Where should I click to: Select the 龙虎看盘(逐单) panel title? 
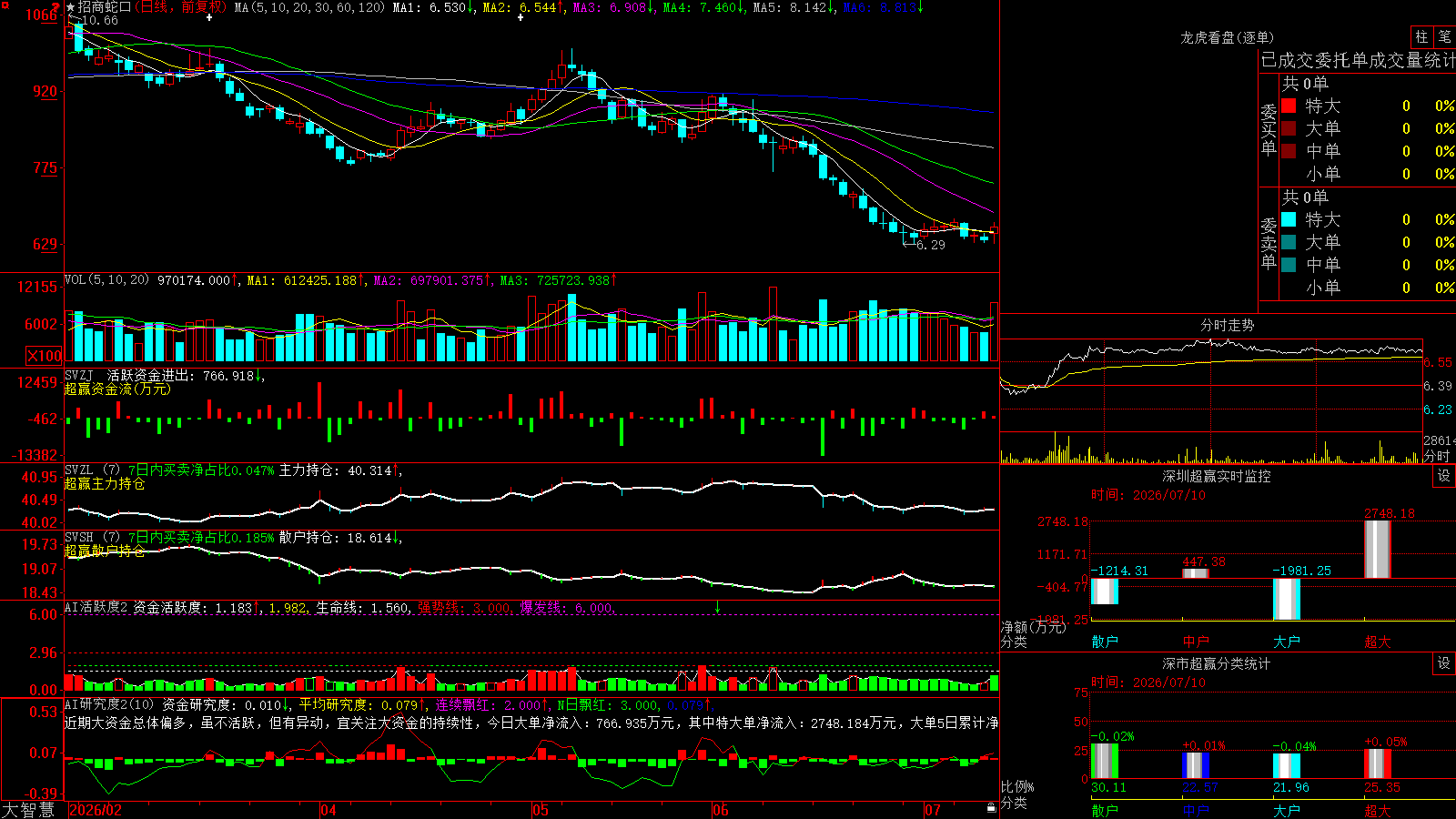point(1228,37)
